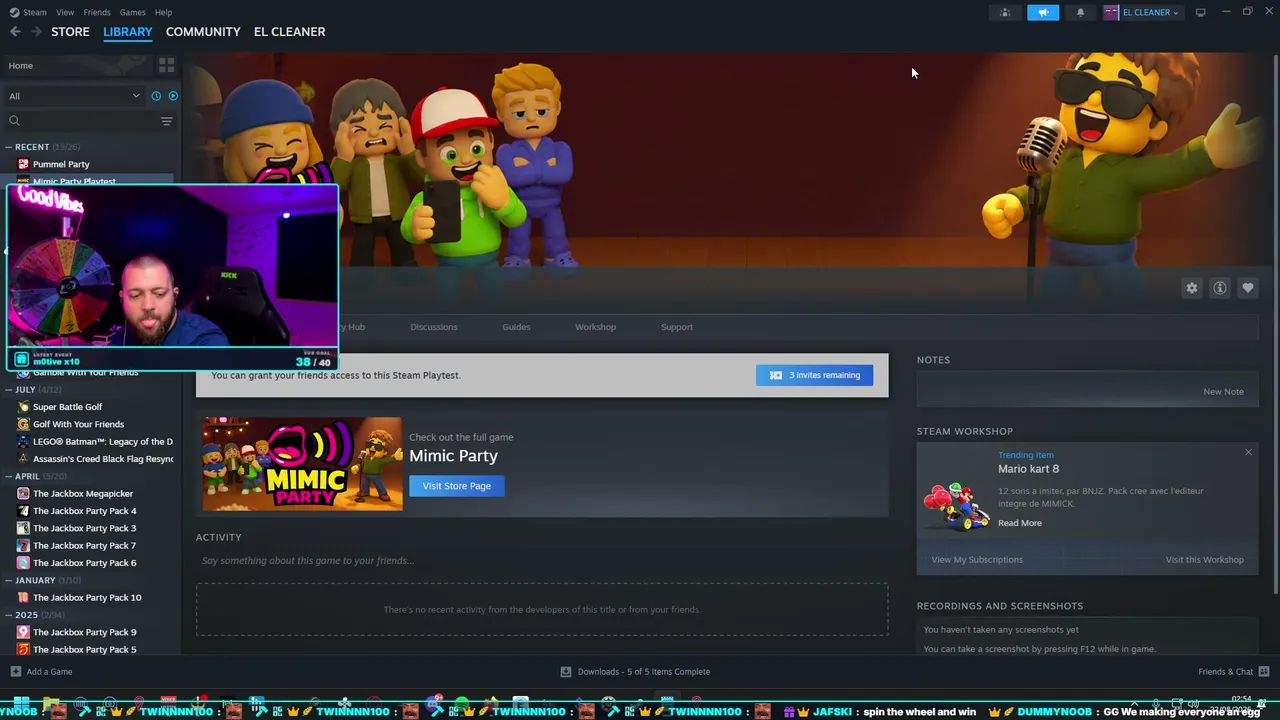This screenshot has height=720, width=1280.
Task: Open the Mimic Party banner thumbnail
Action: [x=302, y=464]
